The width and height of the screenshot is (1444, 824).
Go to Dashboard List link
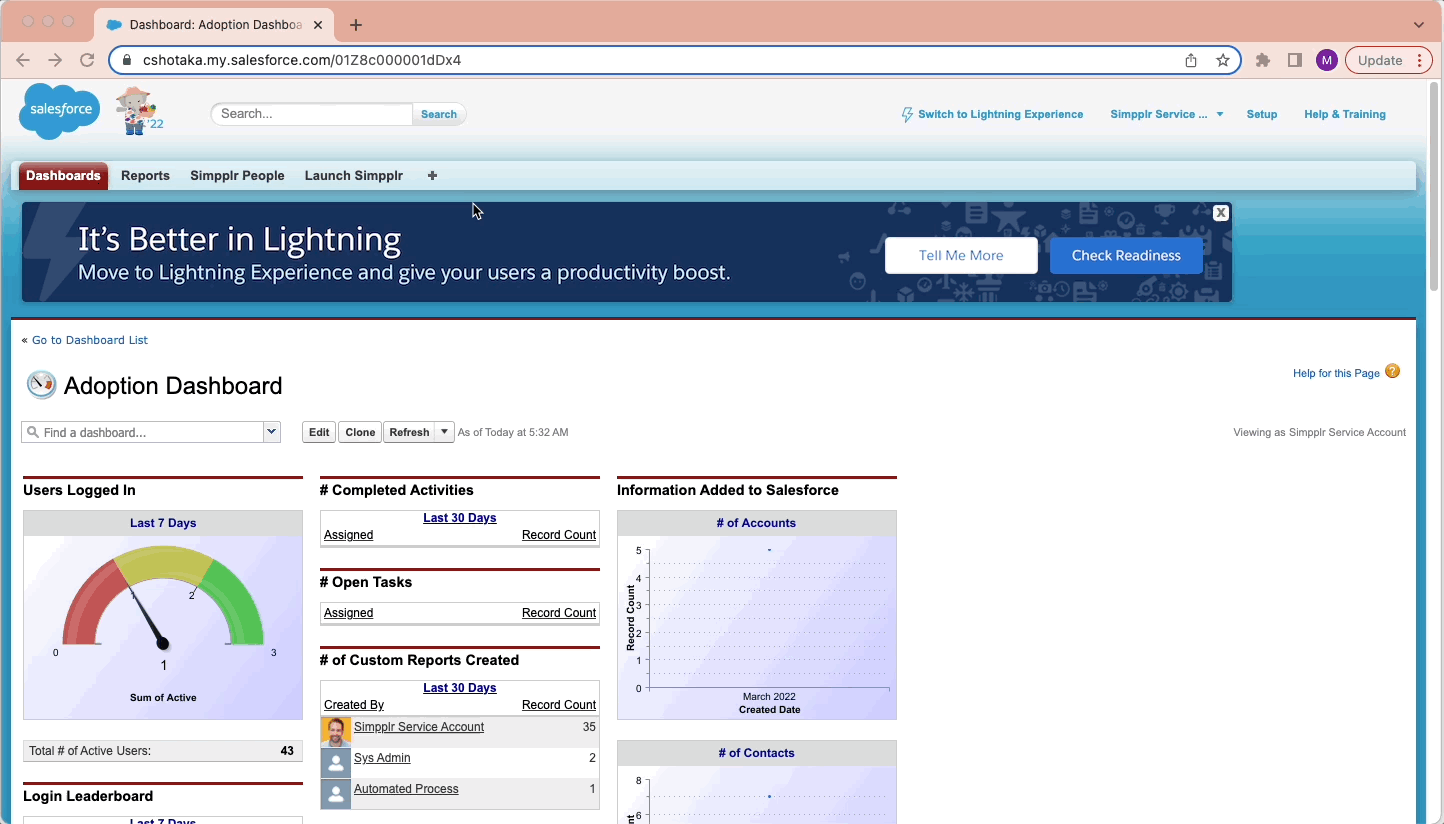point(90,340)
